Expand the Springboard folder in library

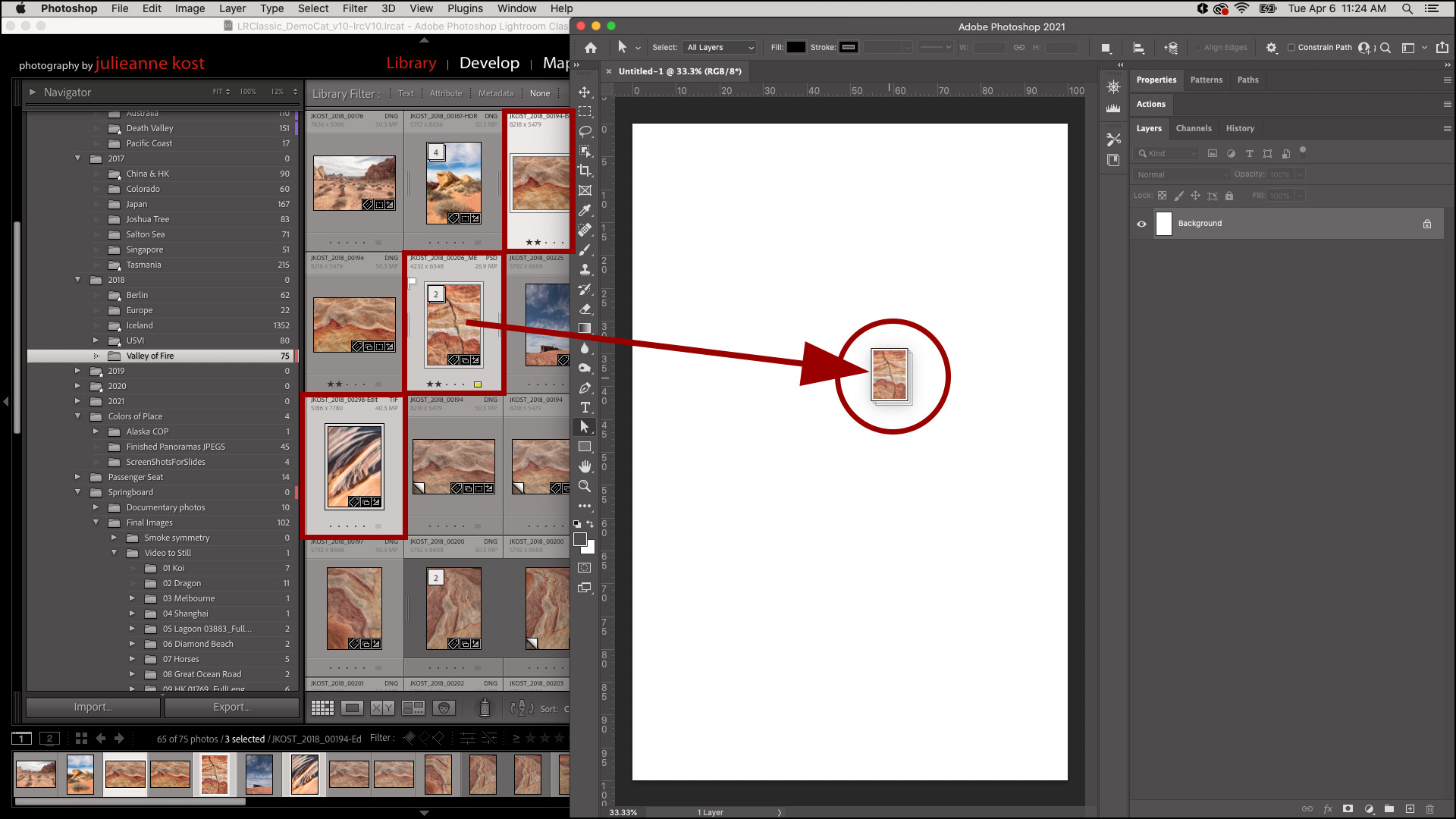(79, 492)
